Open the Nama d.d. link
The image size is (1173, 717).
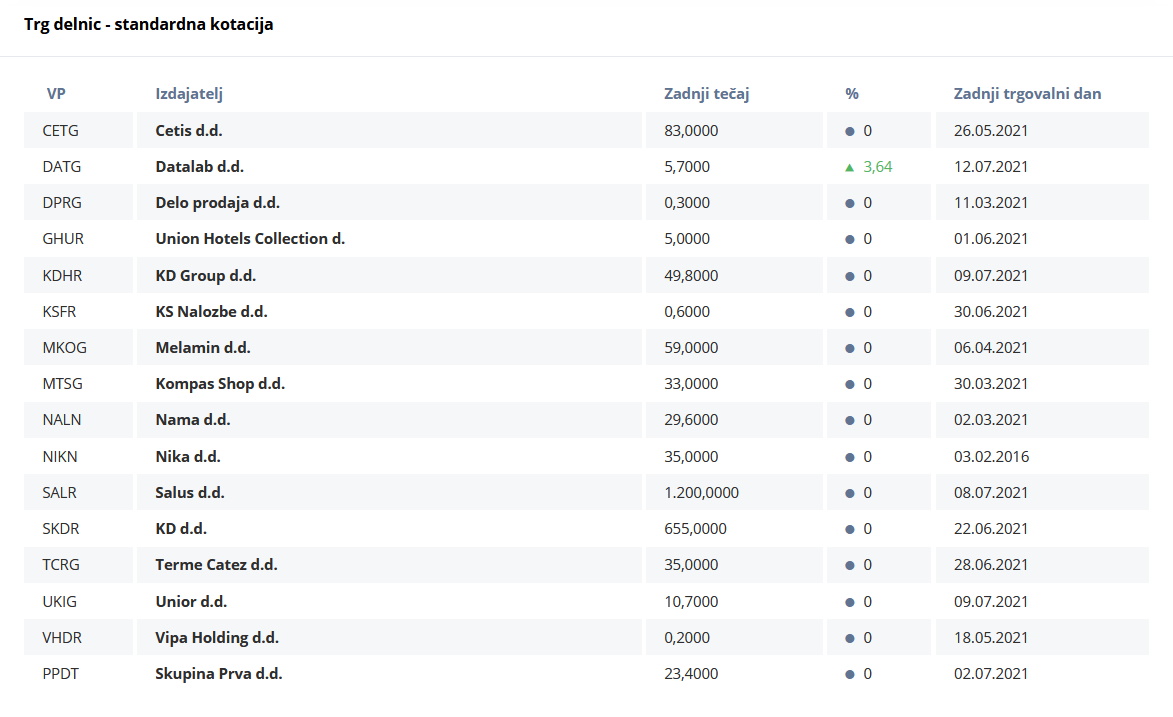(x=193, y=419)
